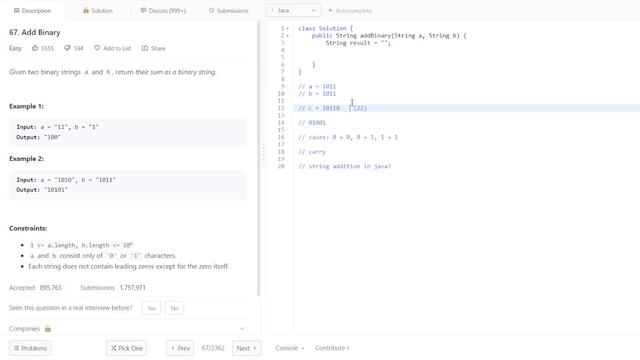Viewport: 640px width, 360px height.
Task: Click the No button for interview question
Action: pos(175,308)
